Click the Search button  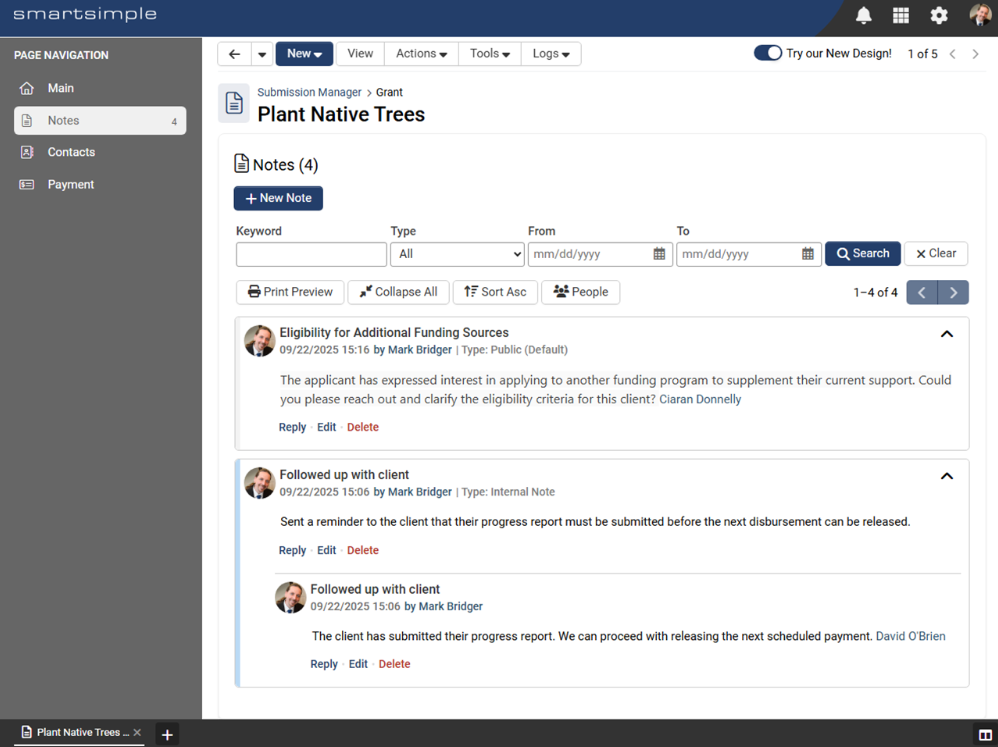(x=862, y=253)
